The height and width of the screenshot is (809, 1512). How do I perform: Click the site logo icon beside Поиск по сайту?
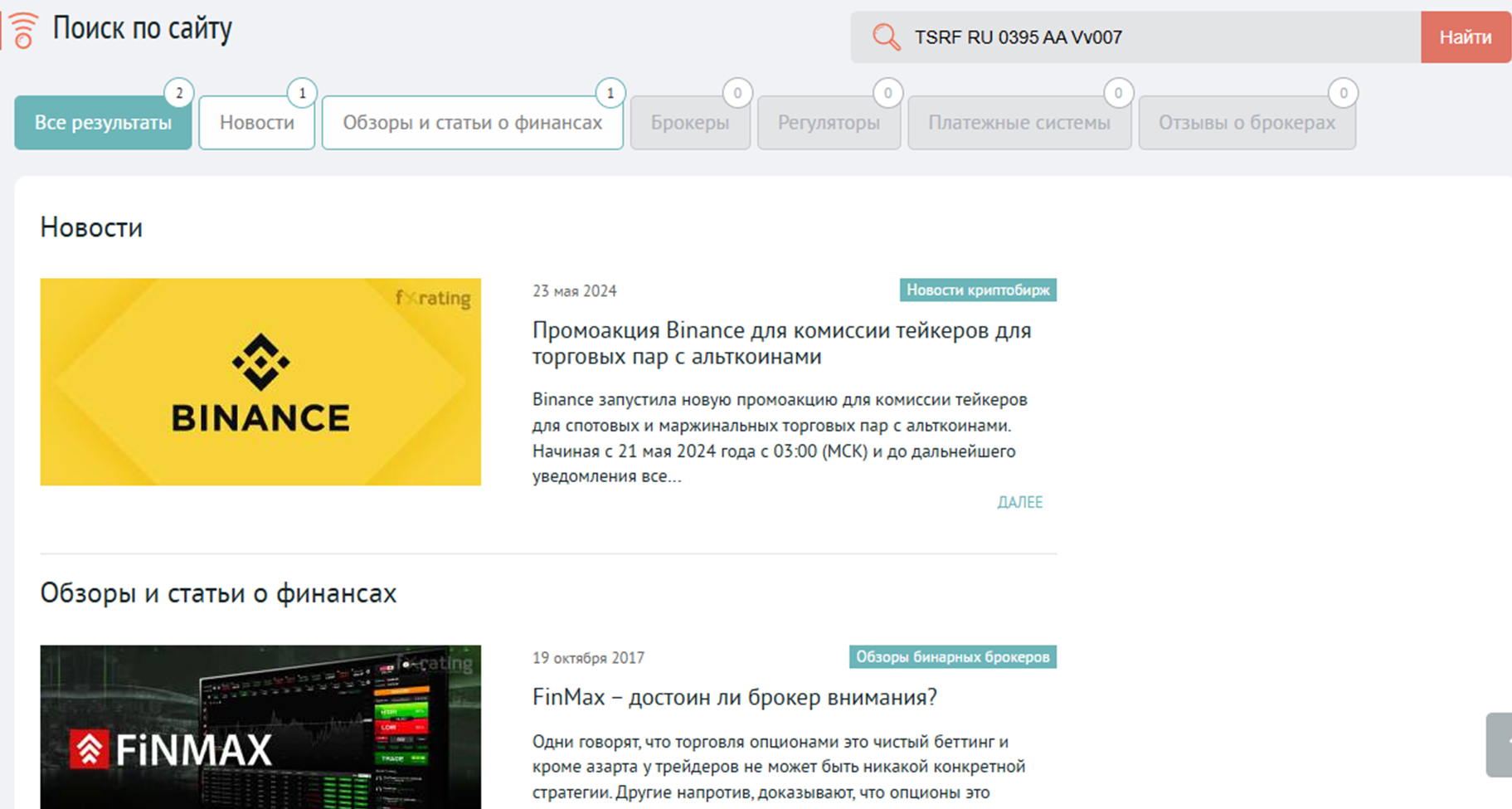coord(23,30)
